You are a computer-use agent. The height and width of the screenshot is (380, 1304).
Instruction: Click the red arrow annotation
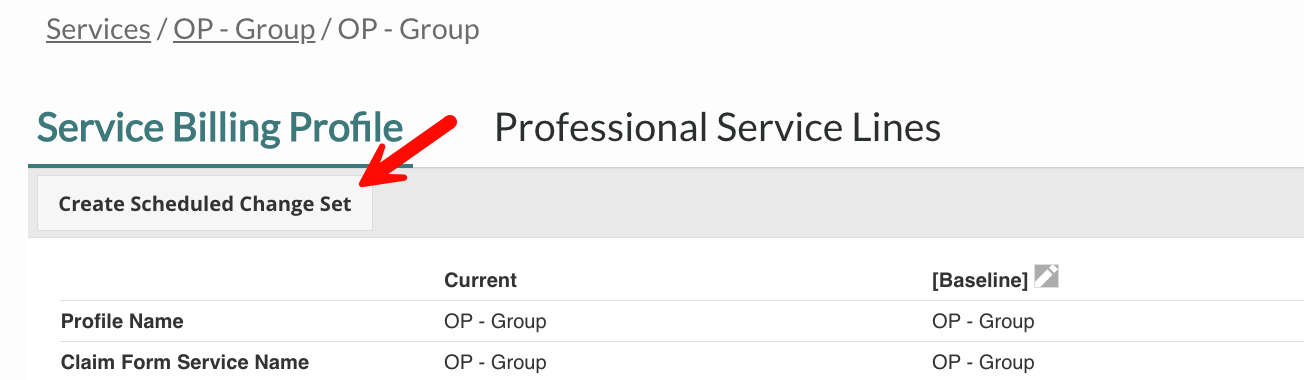pos(408,153)
